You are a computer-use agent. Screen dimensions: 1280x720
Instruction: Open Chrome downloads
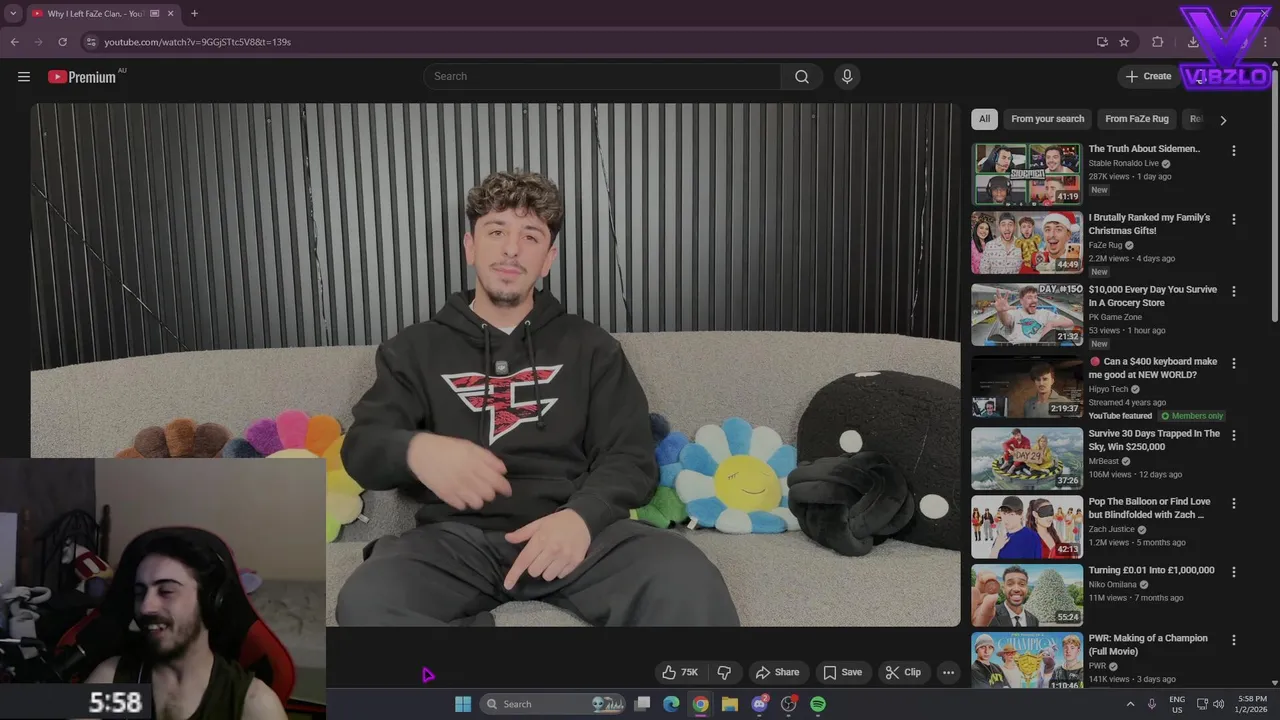tap(1193, 42)
